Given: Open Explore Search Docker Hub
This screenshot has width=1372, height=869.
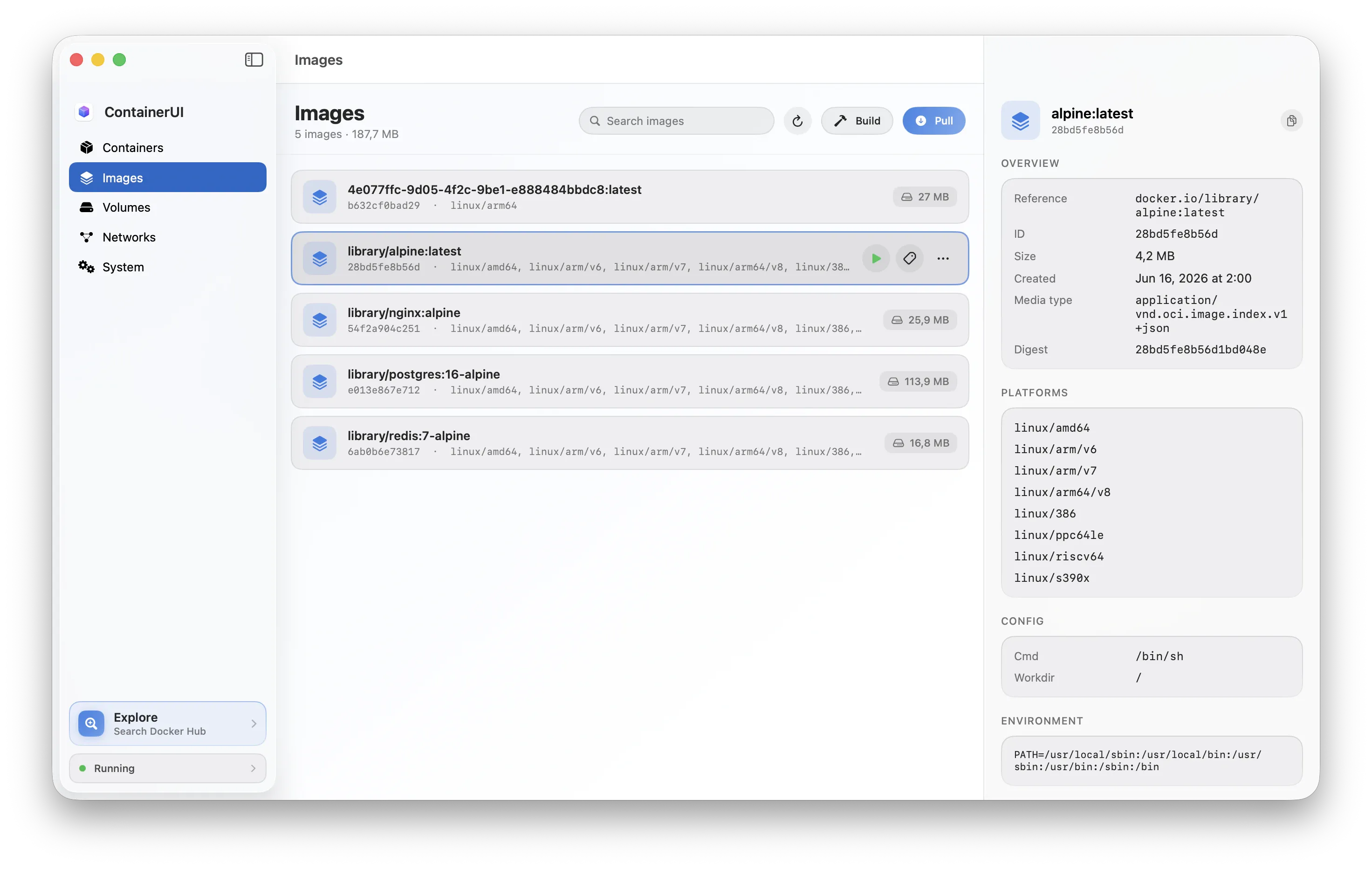Looking at the screenshot, I should click(x=167, y=724).
